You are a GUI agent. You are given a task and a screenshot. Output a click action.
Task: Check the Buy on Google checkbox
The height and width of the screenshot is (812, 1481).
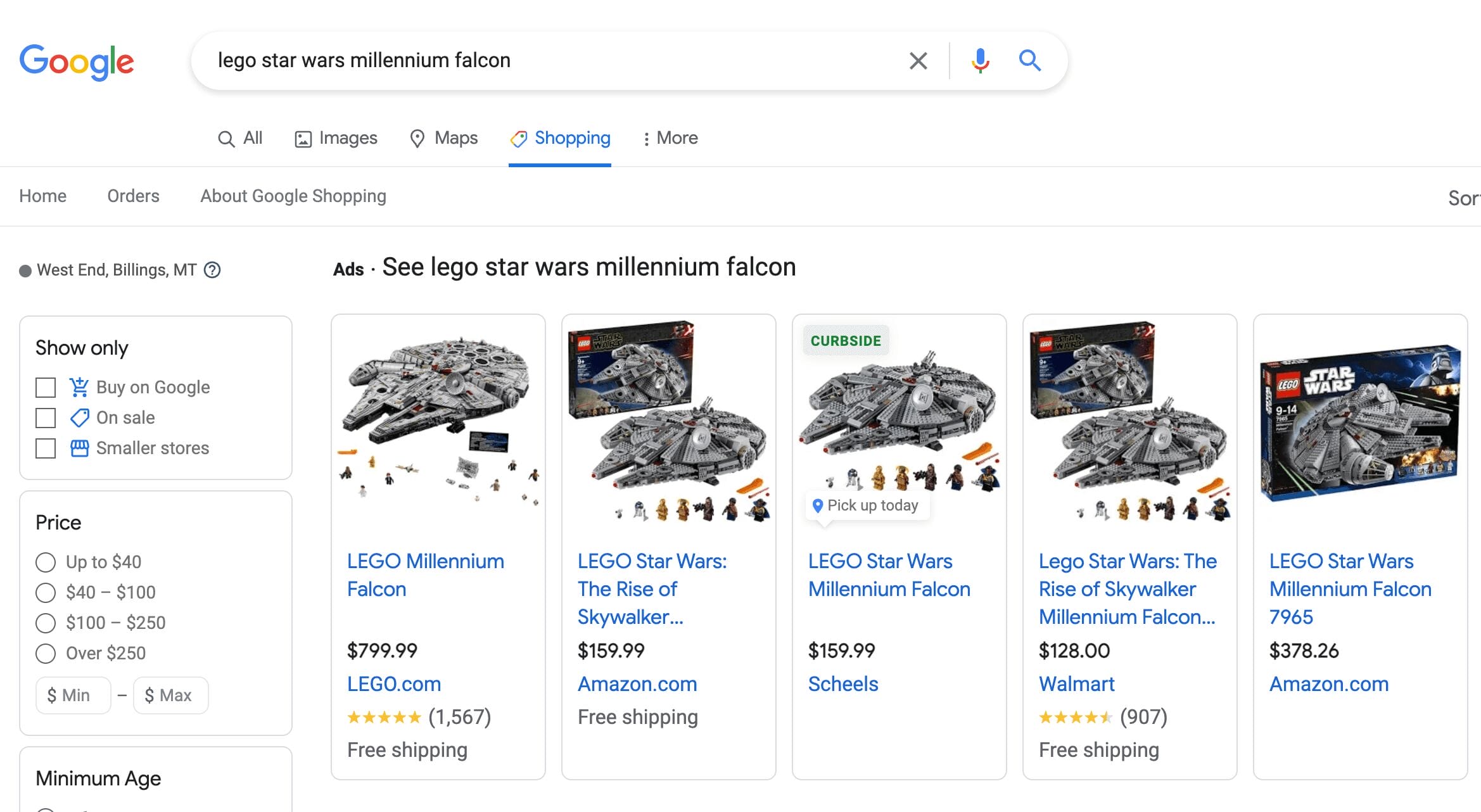pos(46,387)
